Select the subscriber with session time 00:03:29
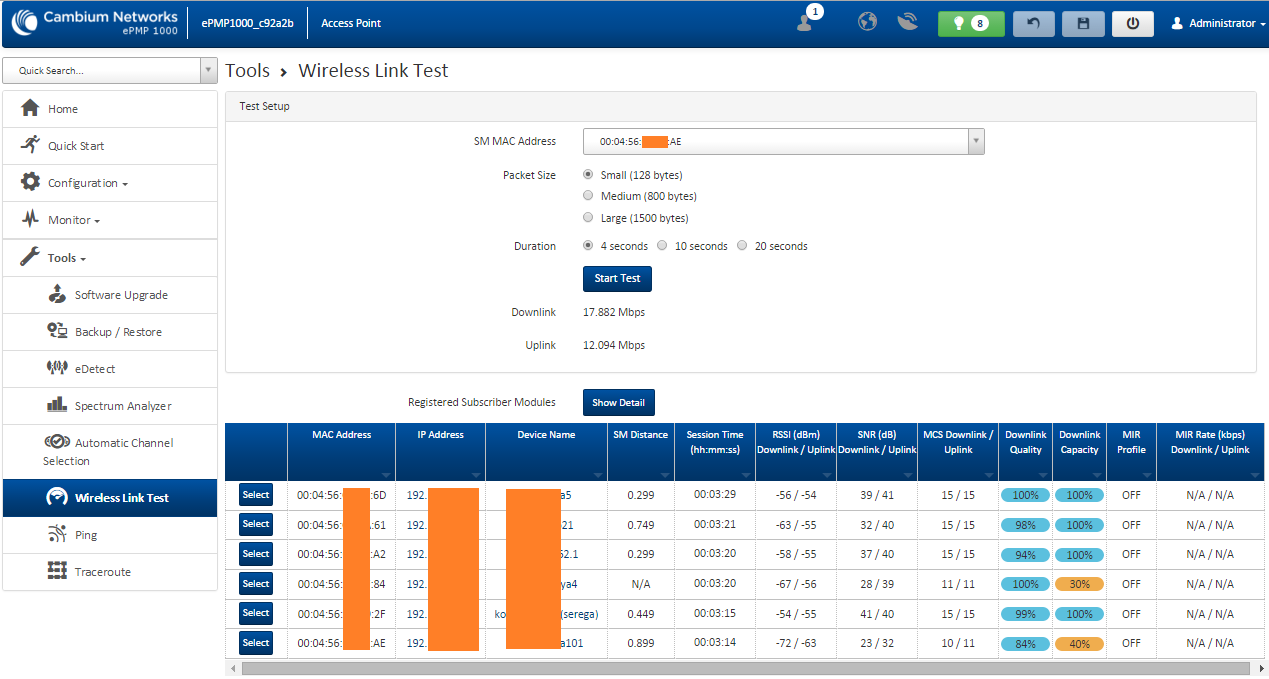The height and width of the screenshot is (679, 1269). 256,495
